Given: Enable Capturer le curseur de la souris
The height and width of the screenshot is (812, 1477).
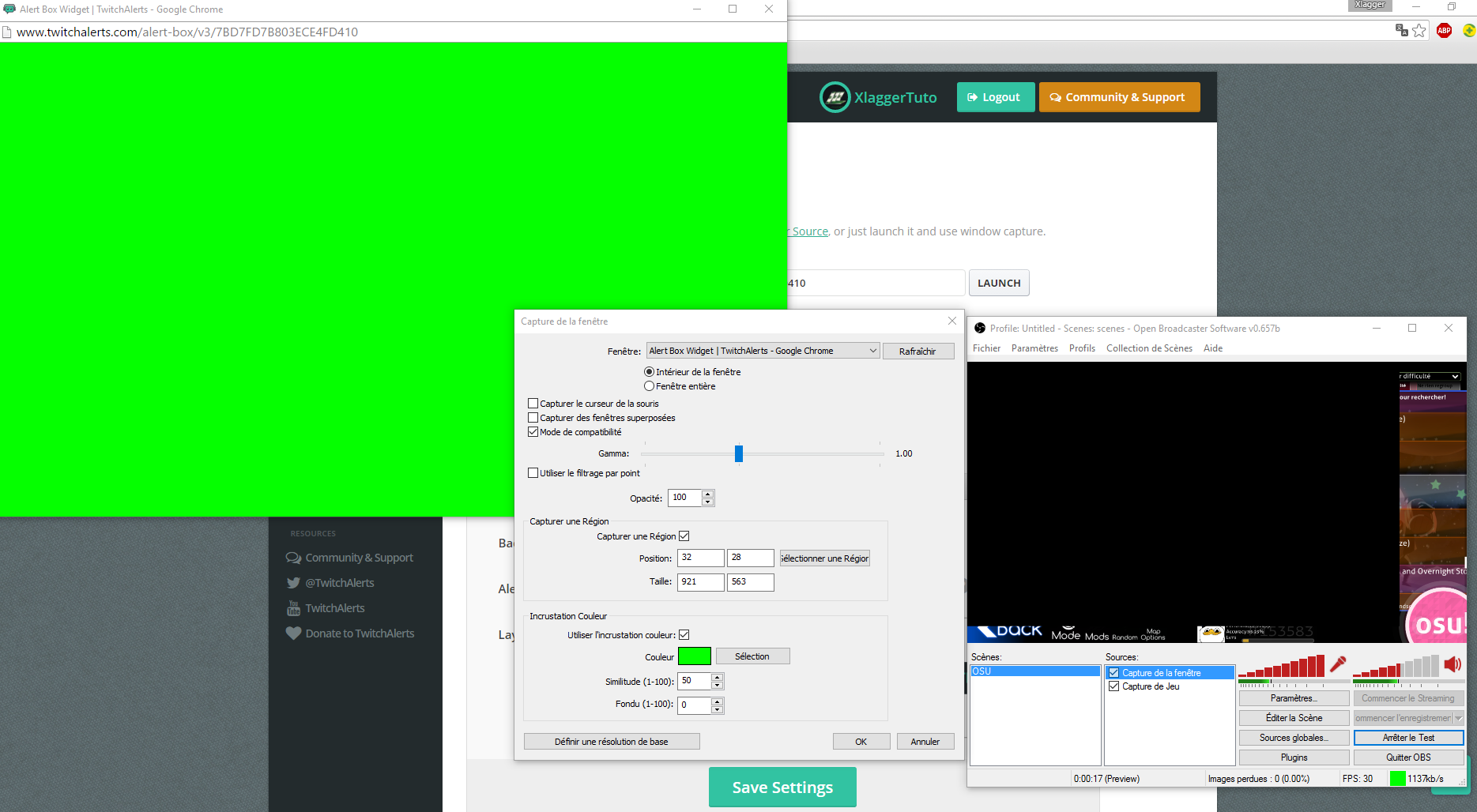Looking at the screenshot, I should pyautogui.click(x=533, y=404).
